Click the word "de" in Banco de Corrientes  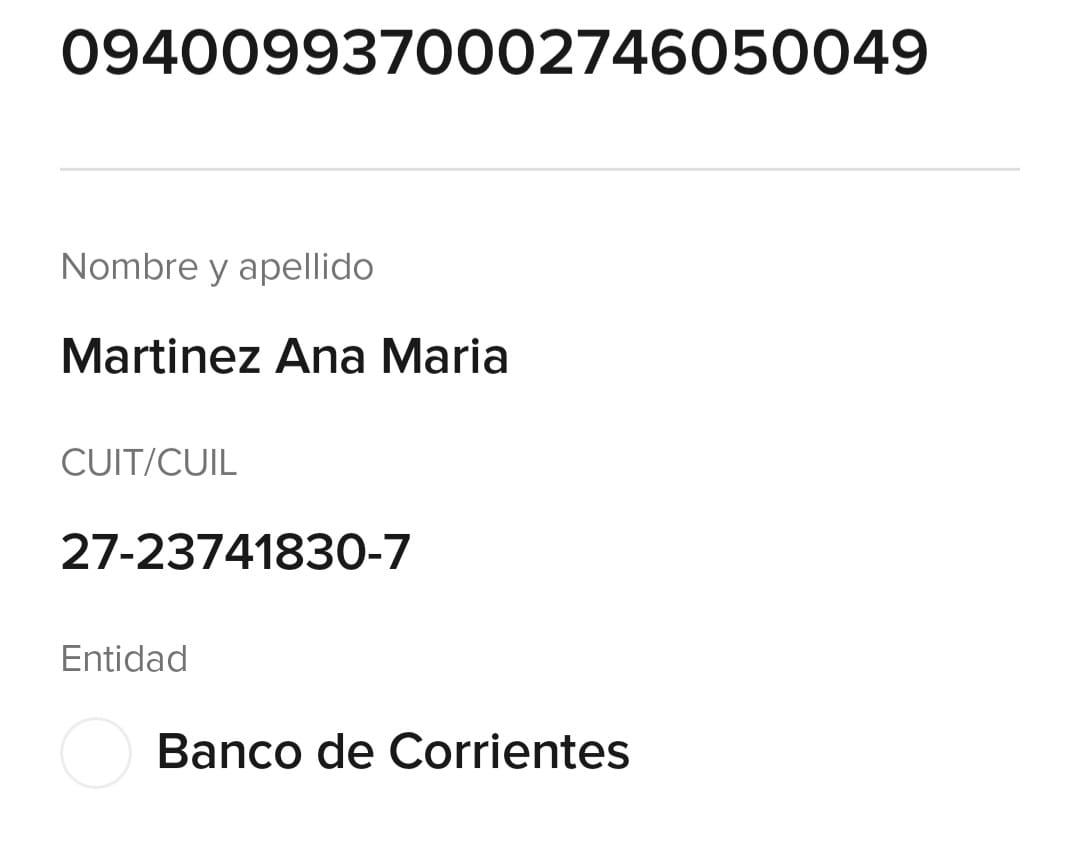344,752
